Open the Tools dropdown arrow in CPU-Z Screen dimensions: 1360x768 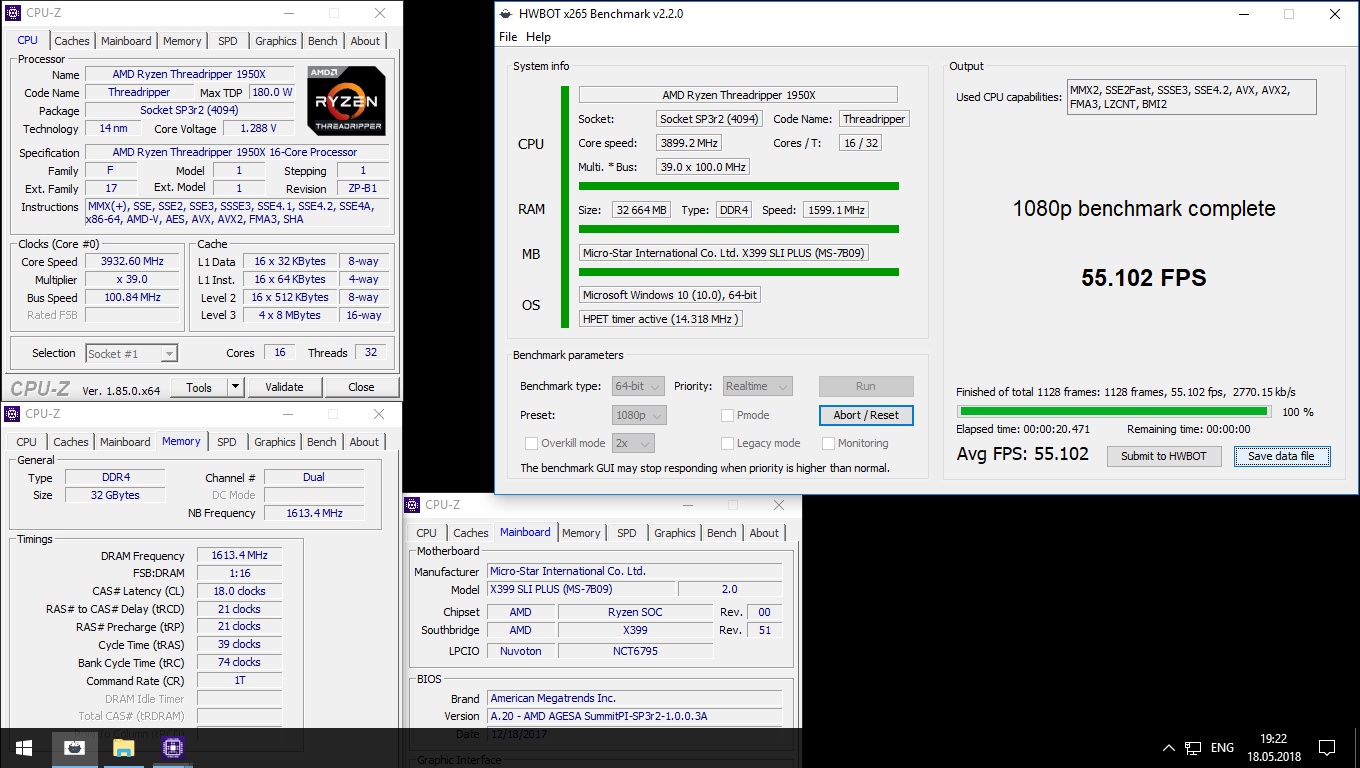(235, 387)
